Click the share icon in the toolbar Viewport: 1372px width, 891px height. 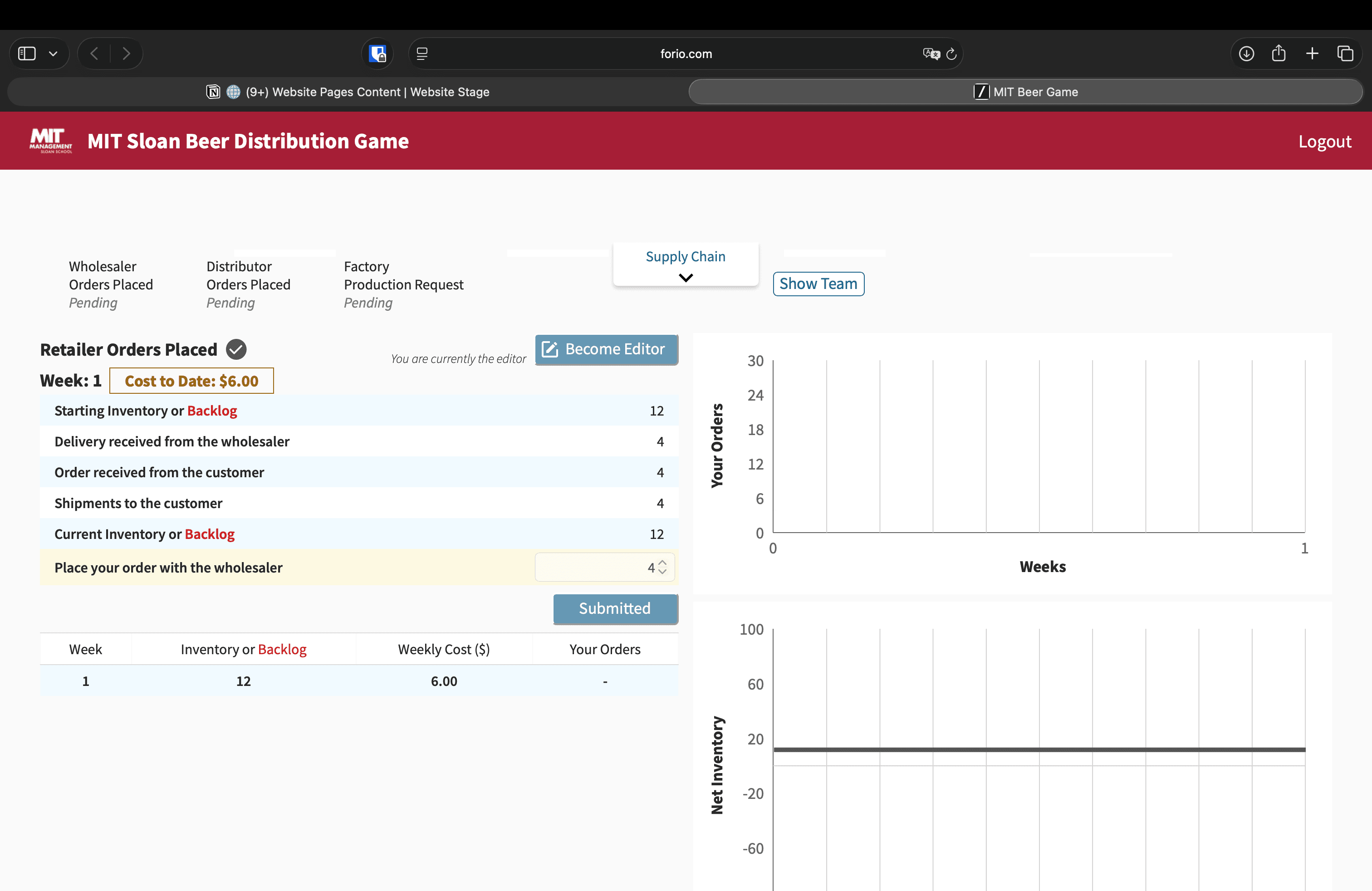(x=1279, y=54)
